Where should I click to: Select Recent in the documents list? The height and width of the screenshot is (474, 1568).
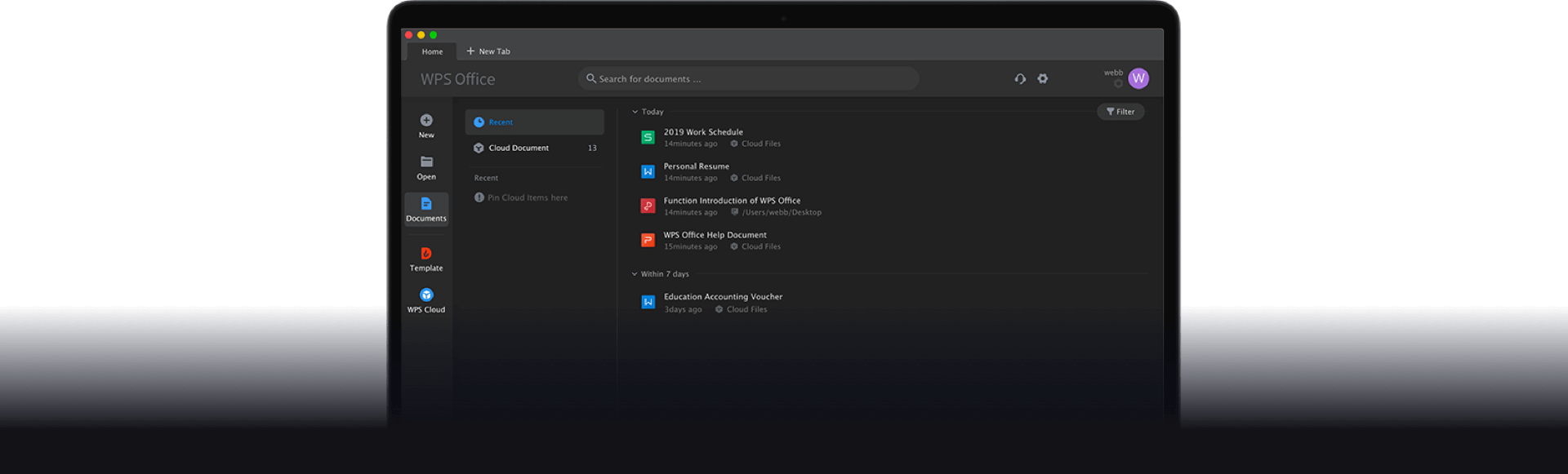pyautogui.click(x=535, y=122)
